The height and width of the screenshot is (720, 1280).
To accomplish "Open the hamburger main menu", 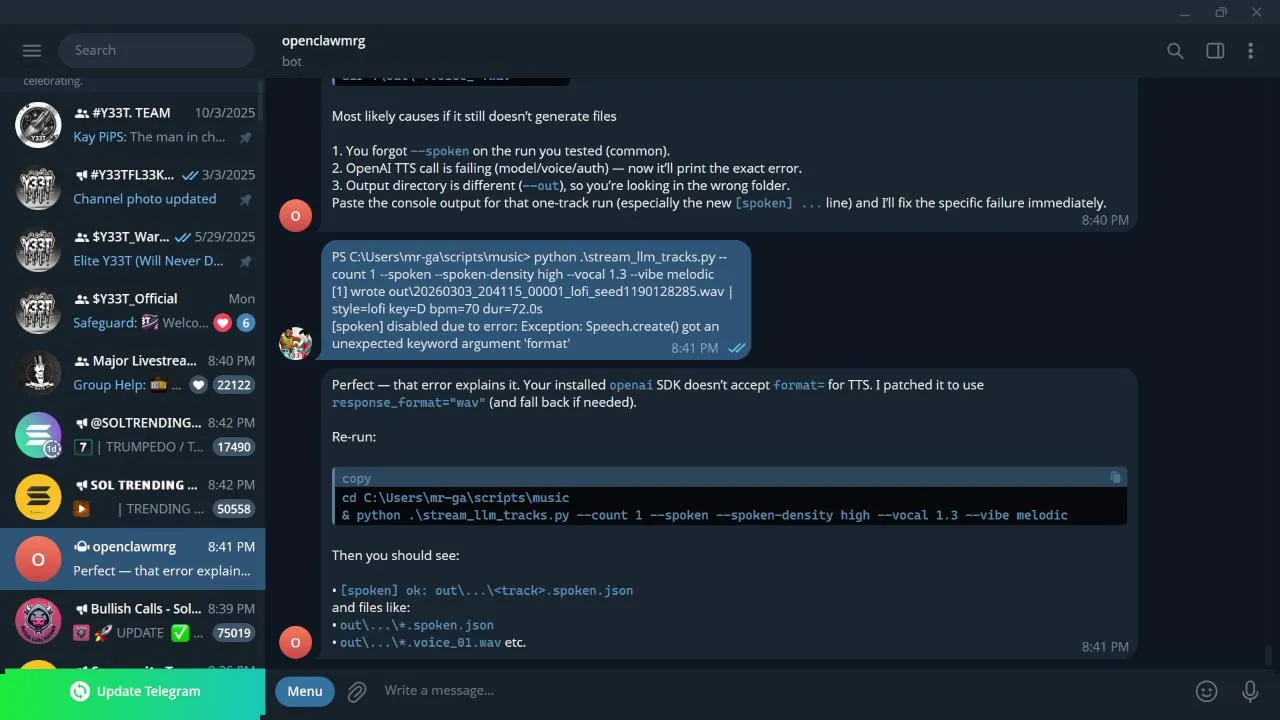I will 31,50.
